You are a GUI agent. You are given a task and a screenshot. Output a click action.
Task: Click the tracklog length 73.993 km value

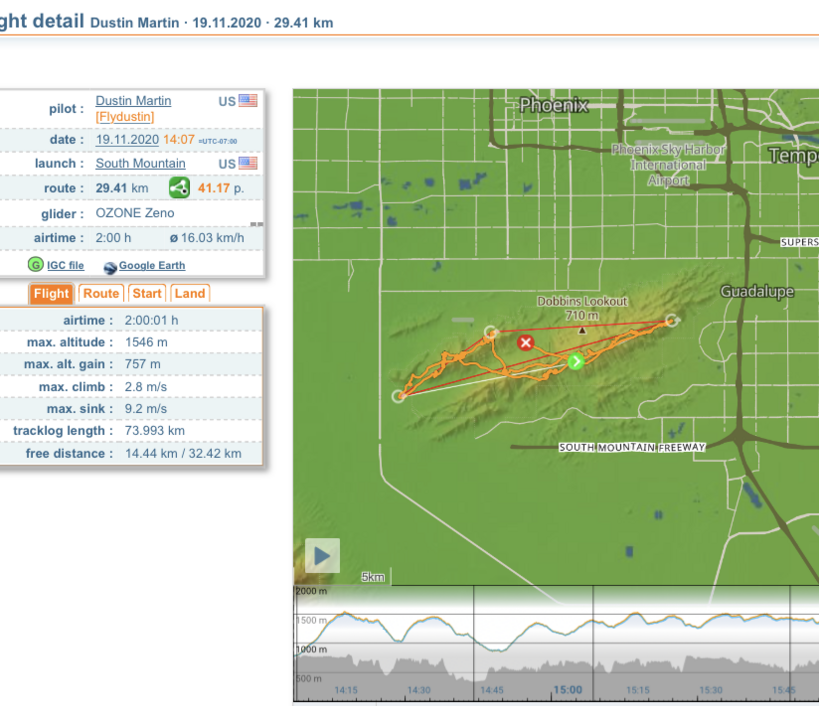click(155, 430)
